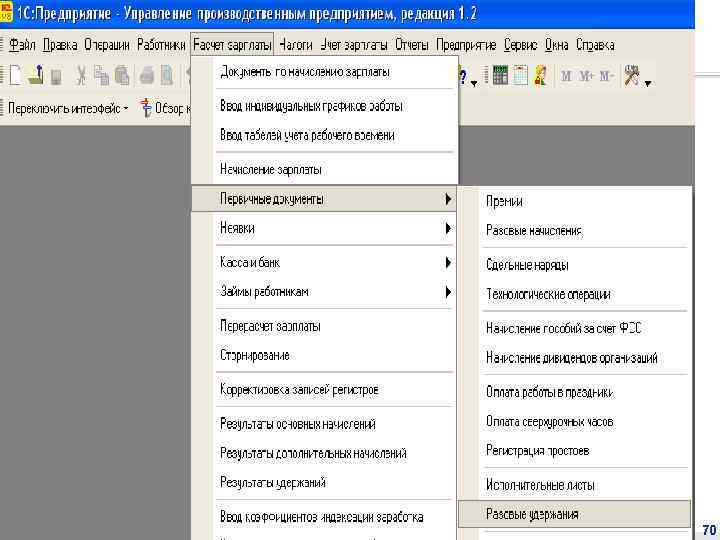This screenshot has width=720, height=540.
Task: Open the Сервис menu
Action: pos(521,45)
